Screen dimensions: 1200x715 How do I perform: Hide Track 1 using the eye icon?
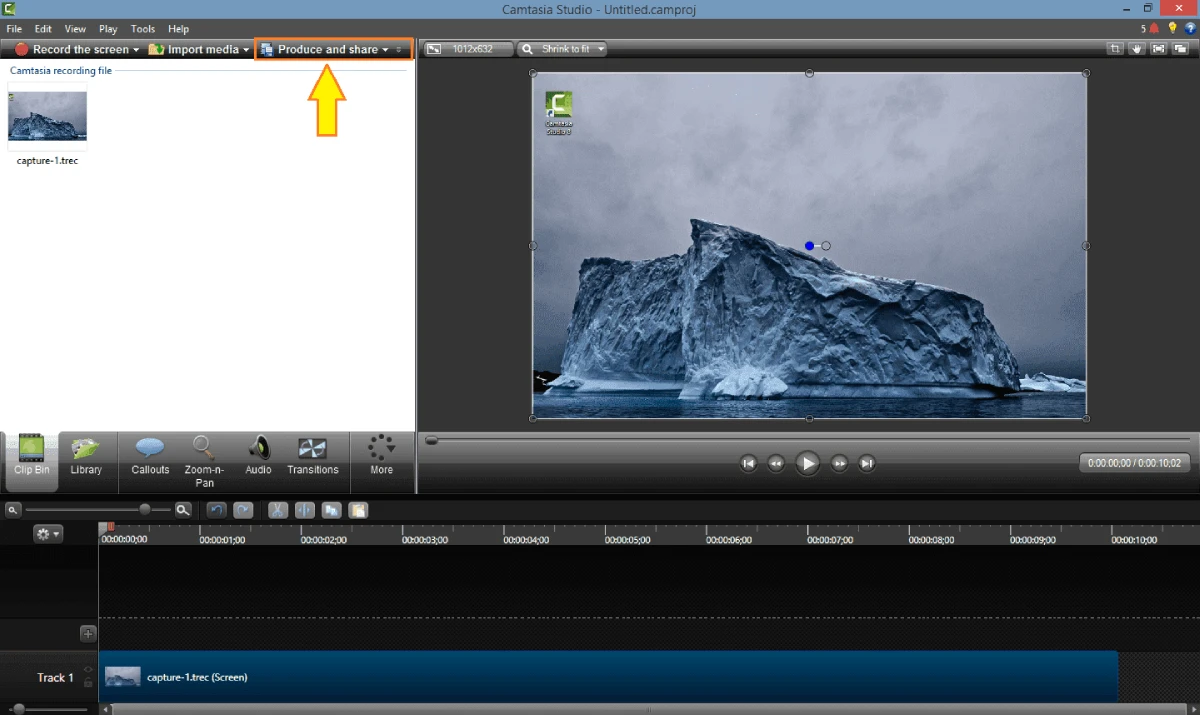pos(88,670)
